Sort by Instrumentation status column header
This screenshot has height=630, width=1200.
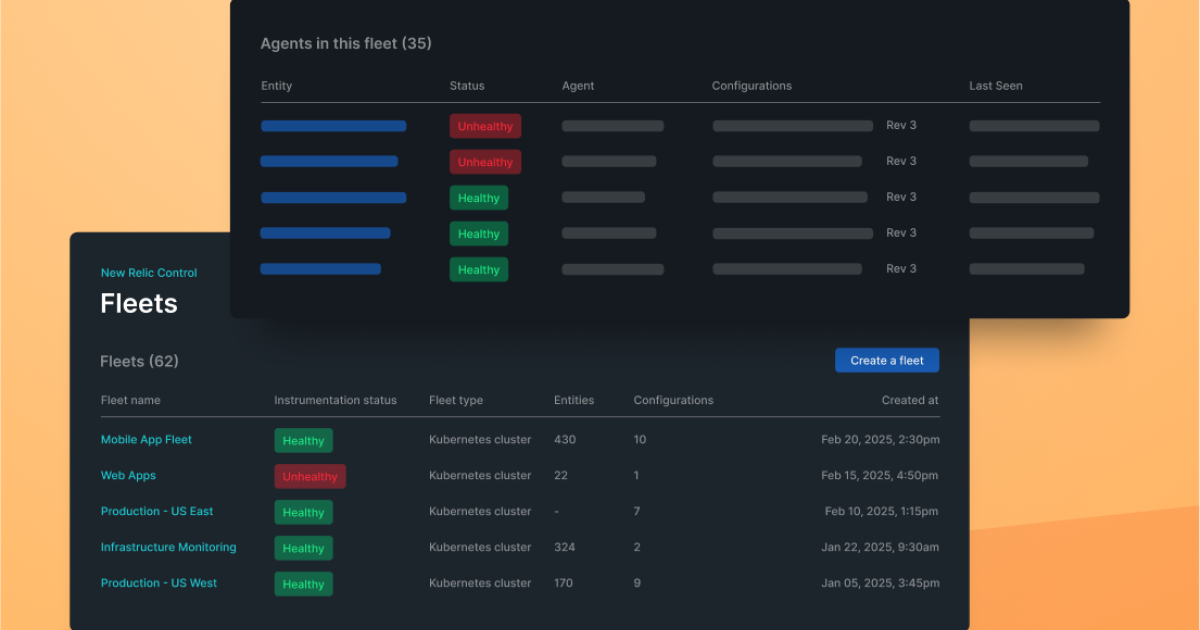tap(335, 400)
